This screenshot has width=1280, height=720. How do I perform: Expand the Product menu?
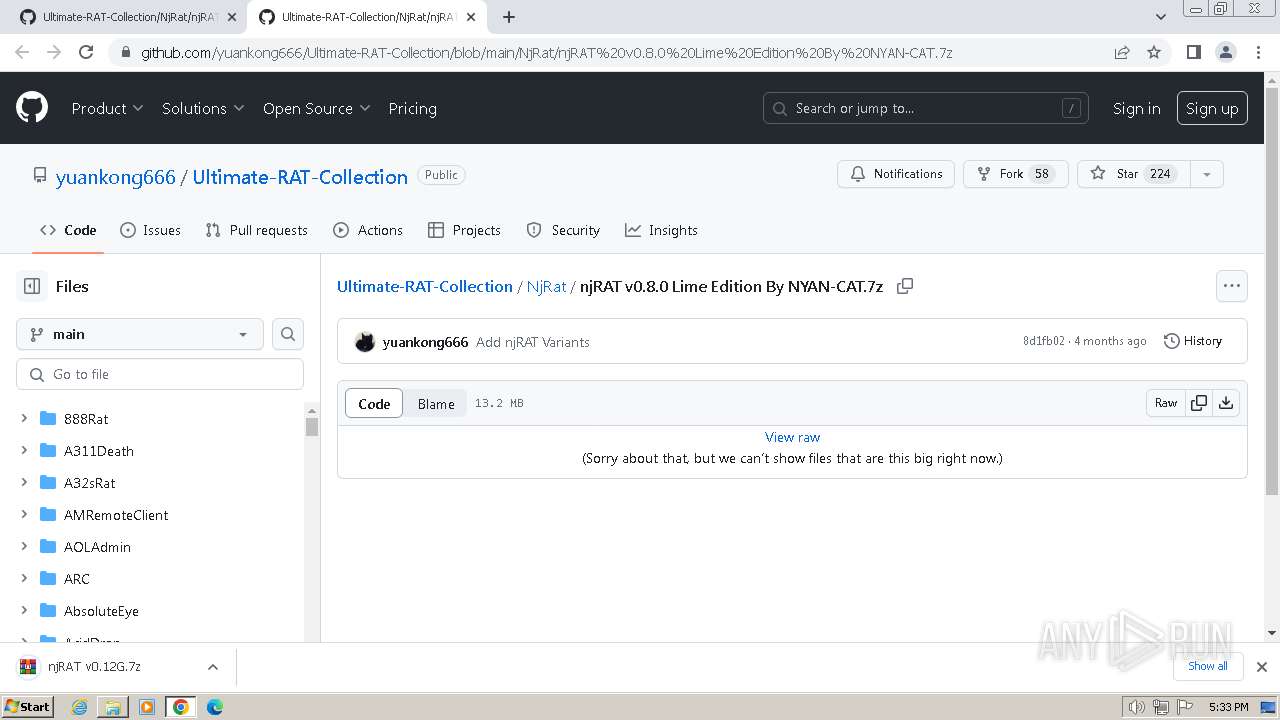(x=107, y=108)
